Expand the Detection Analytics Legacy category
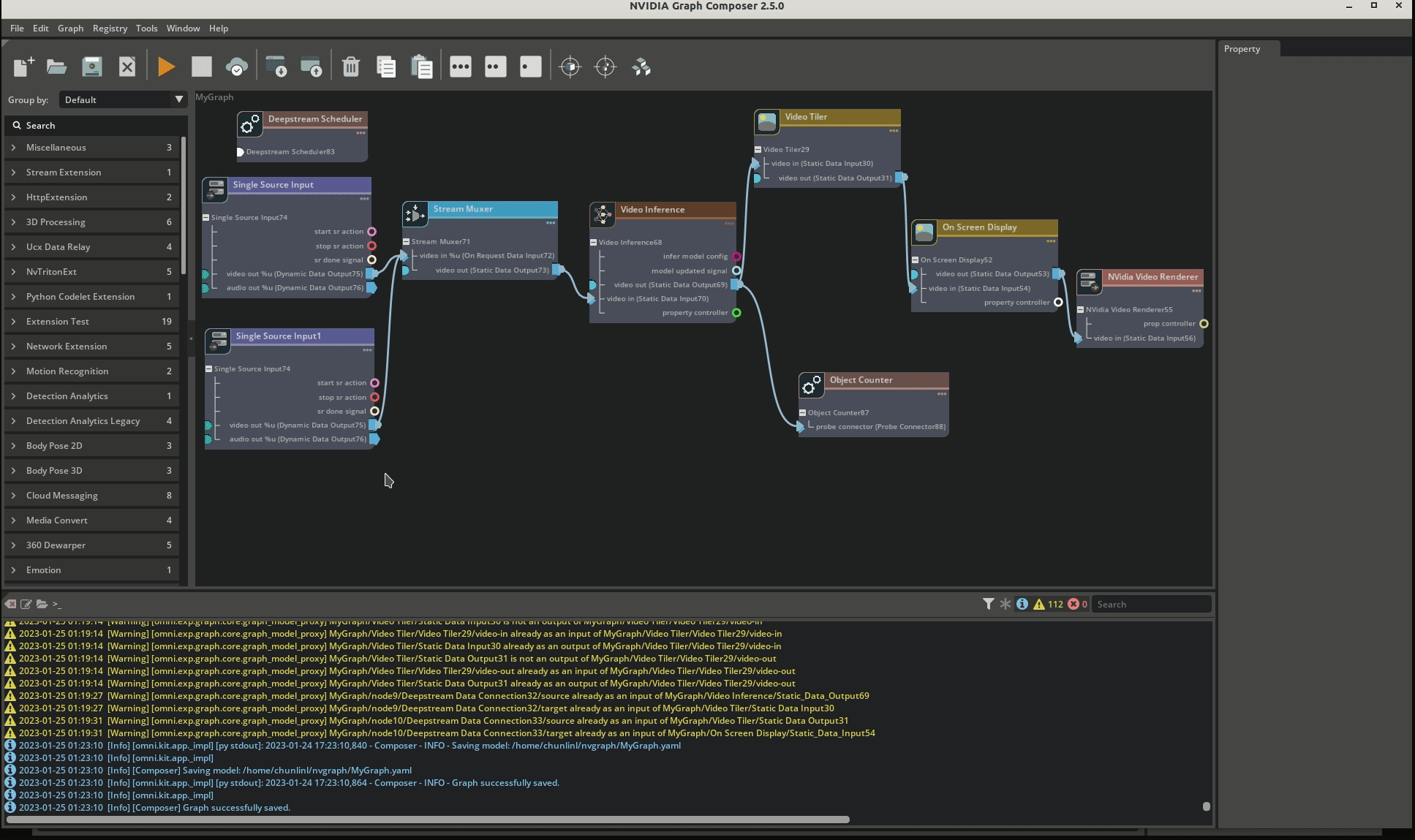Image resolution: width=1415 pixels, height=840 pixels. [x=92, y=420]
